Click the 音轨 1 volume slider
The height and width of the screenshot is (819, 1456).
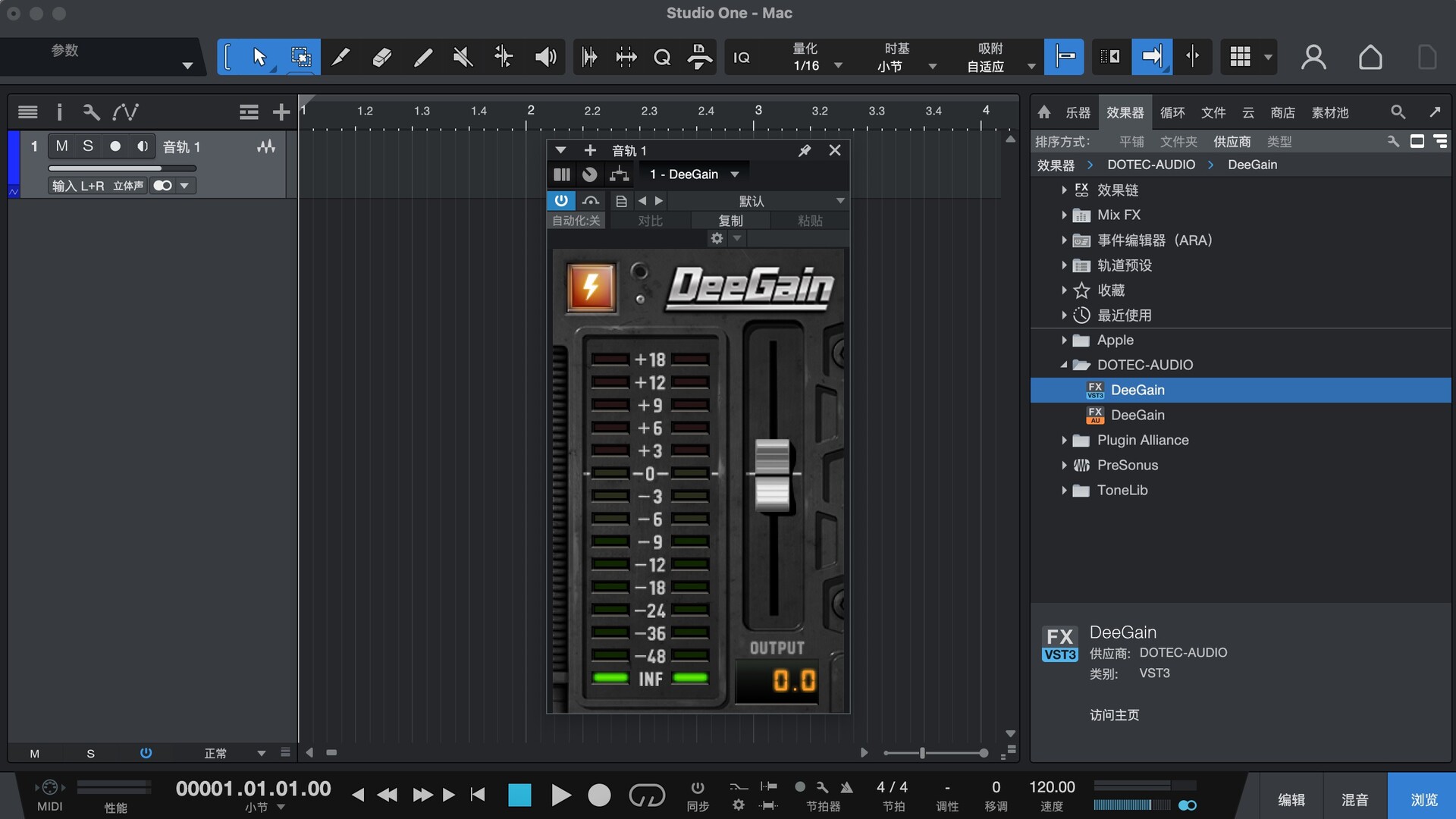click(x=122, y=168)
